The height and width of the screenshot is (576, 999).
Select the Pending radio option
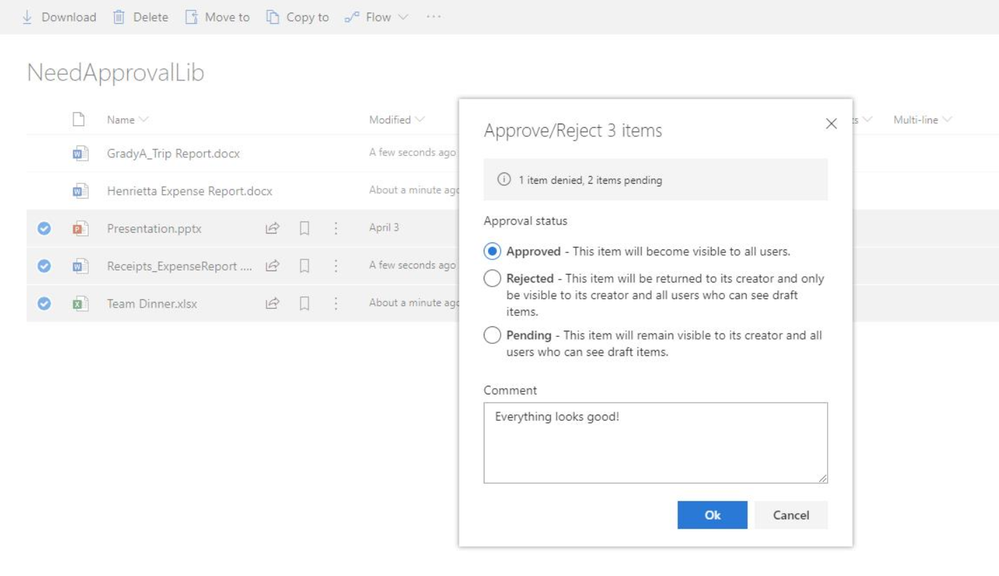(x=492, y=335)
